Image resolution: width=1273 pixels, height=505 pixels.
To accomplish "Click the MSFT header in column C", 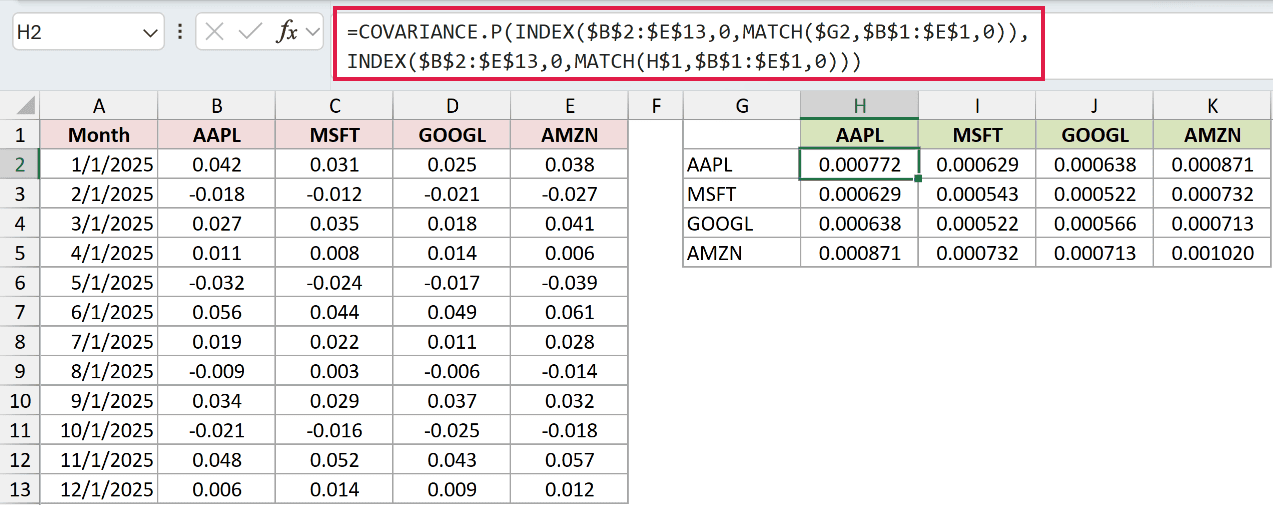I will (x=334, y=135).
